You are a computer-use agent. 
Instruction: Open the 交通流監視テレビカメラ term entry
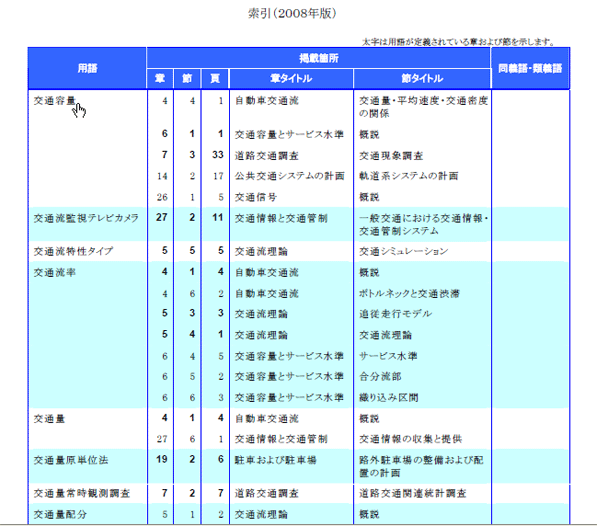pyautogui.click(x=86, y=218)
